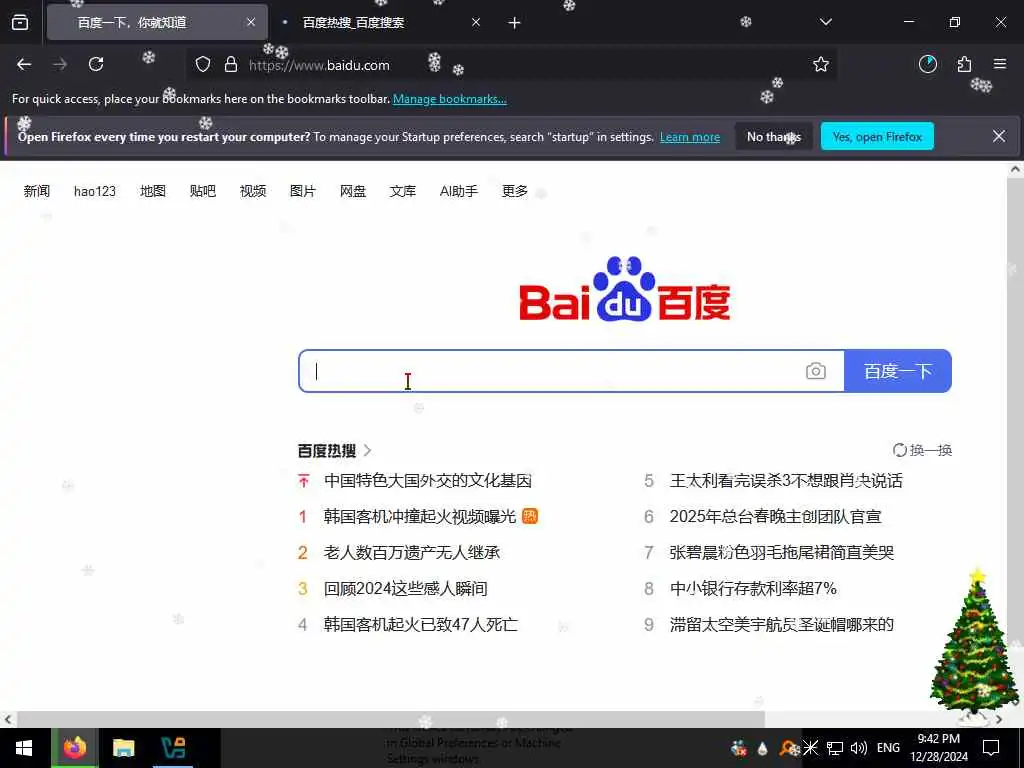
Task: Close the 百度一下 tab
Action: pos(251,22)
